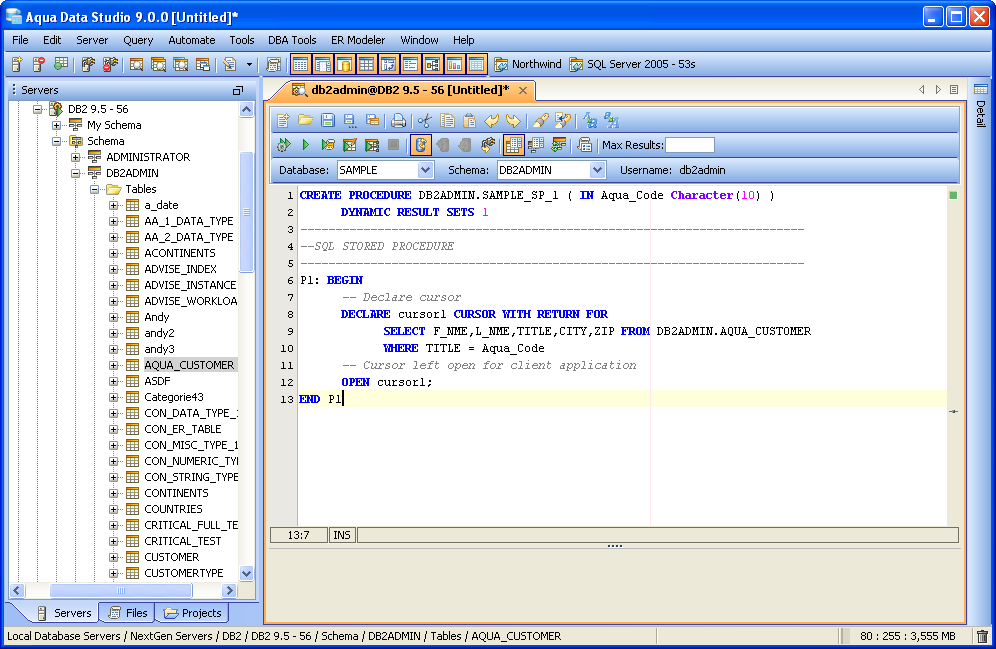This screenshot has width=996, height=649.
Task: Click the Northwind server shortcut button
Action: [528, 64]
